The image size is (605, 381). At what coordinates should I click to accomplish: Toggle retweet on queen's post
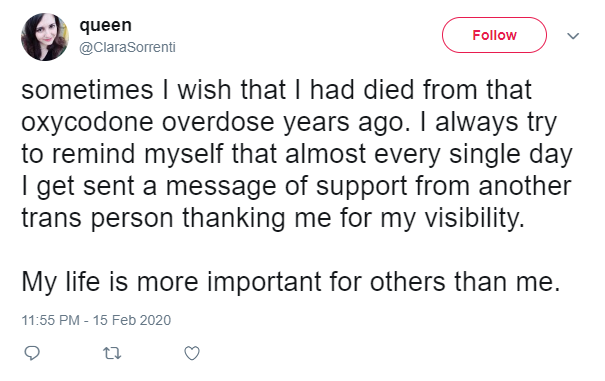click(112, 353)
